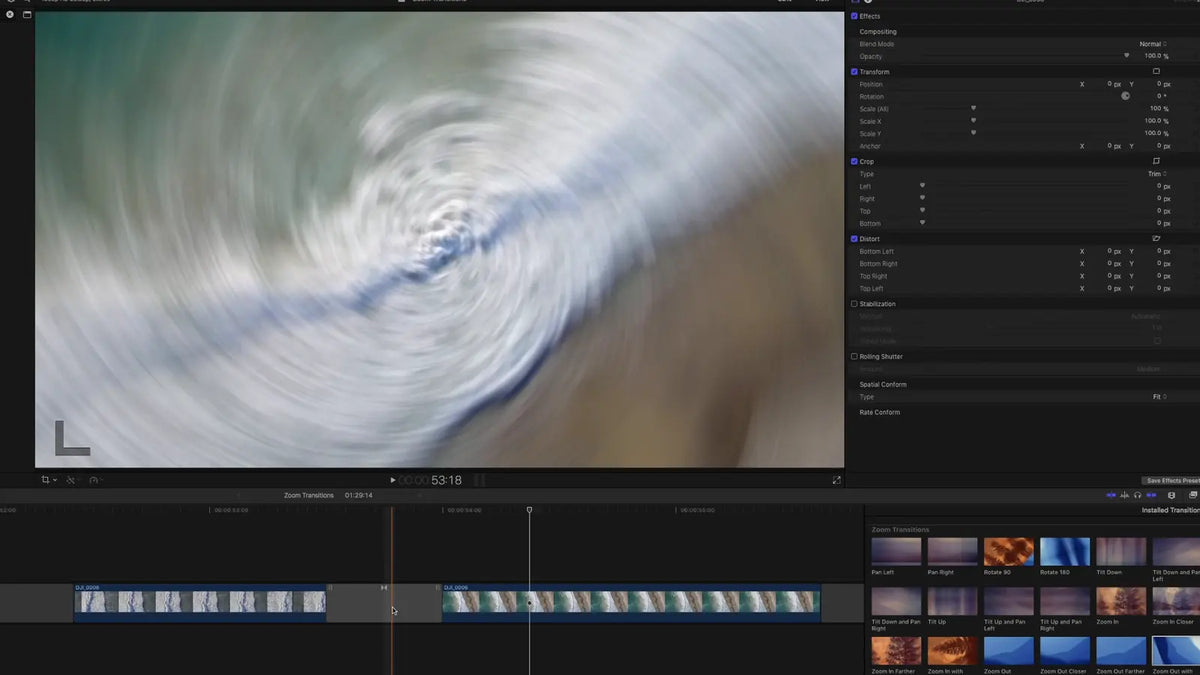Select the Zoom Out Closer transition thumbnail

1064,651
